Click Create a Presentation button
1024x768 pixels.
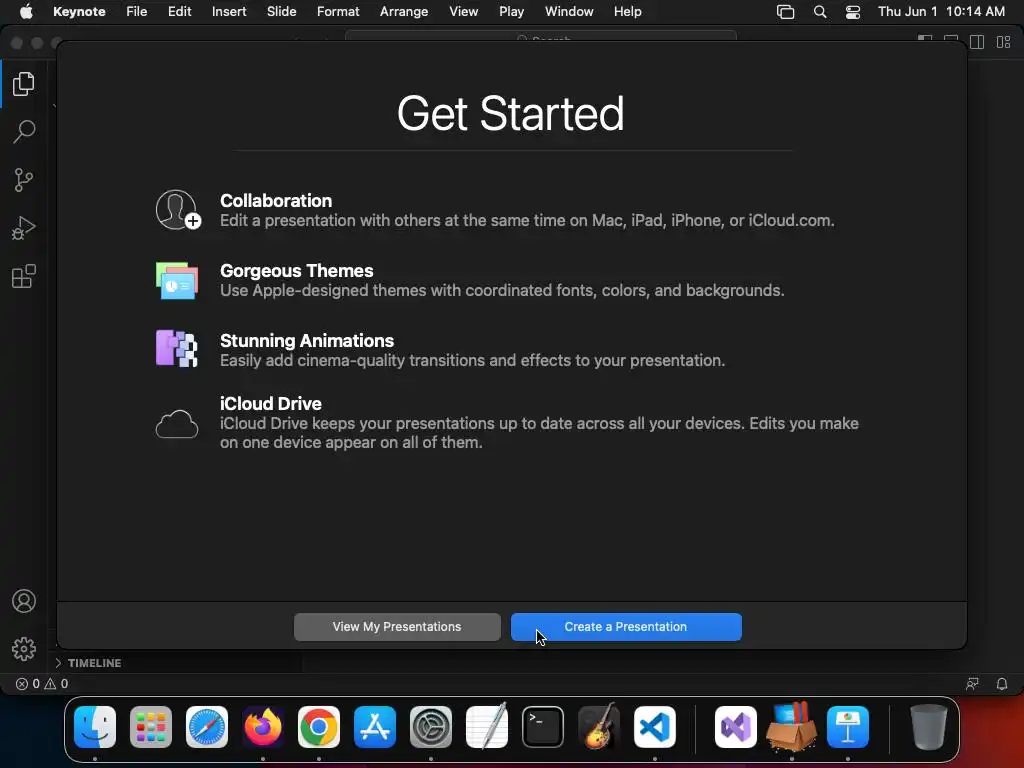click(x=626, y=627)
